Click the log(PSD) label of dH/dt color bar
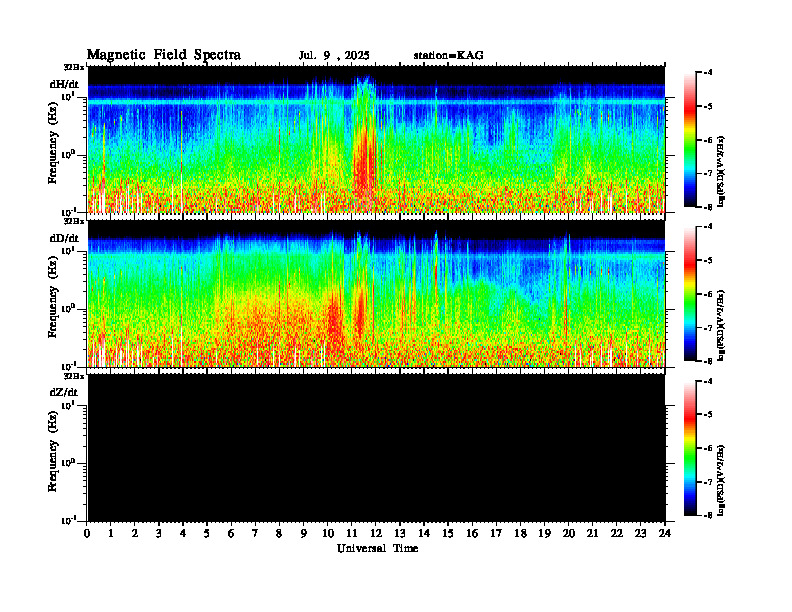 [722, 171]
